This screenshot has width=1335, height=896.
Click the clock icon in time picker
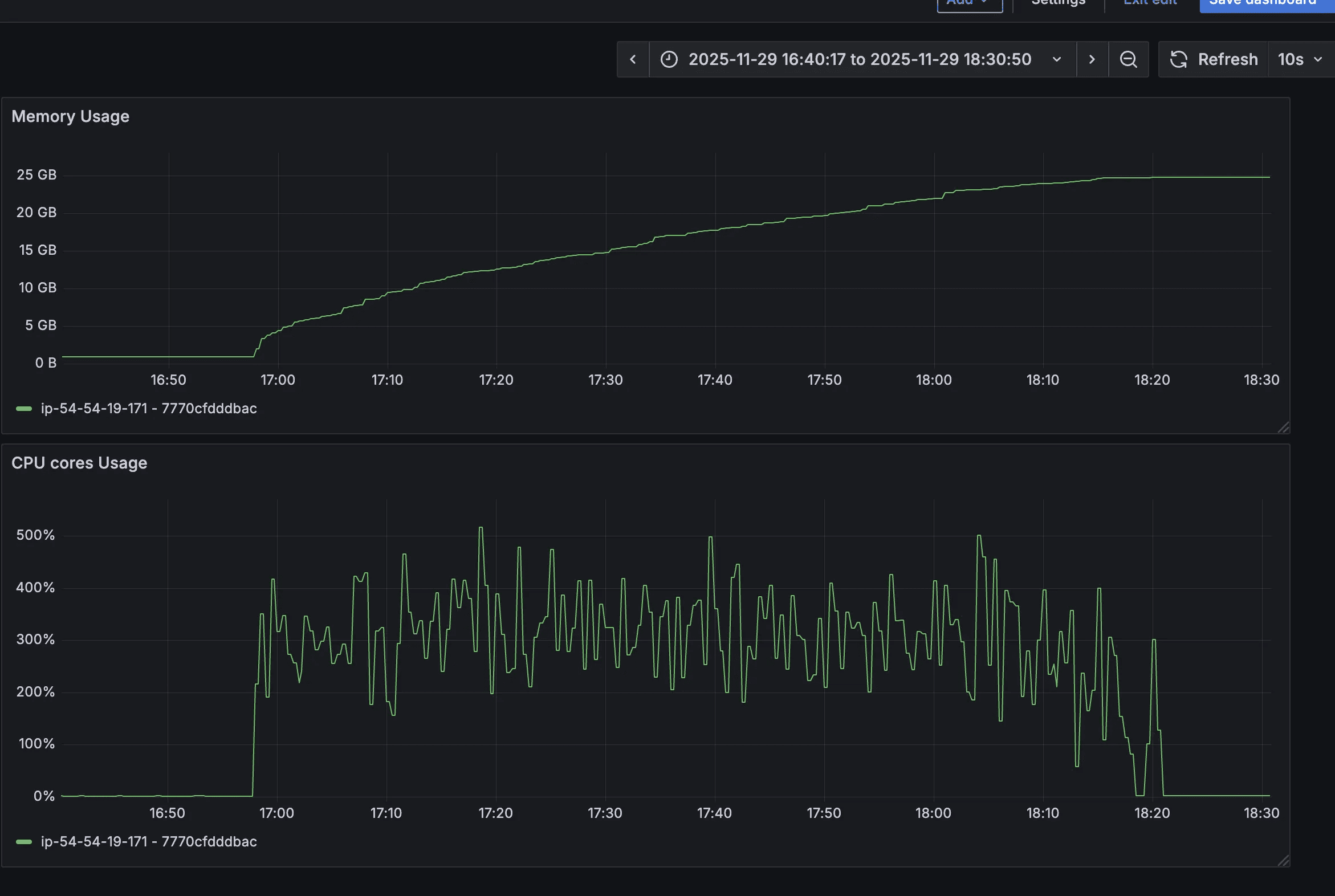(669, 59)
